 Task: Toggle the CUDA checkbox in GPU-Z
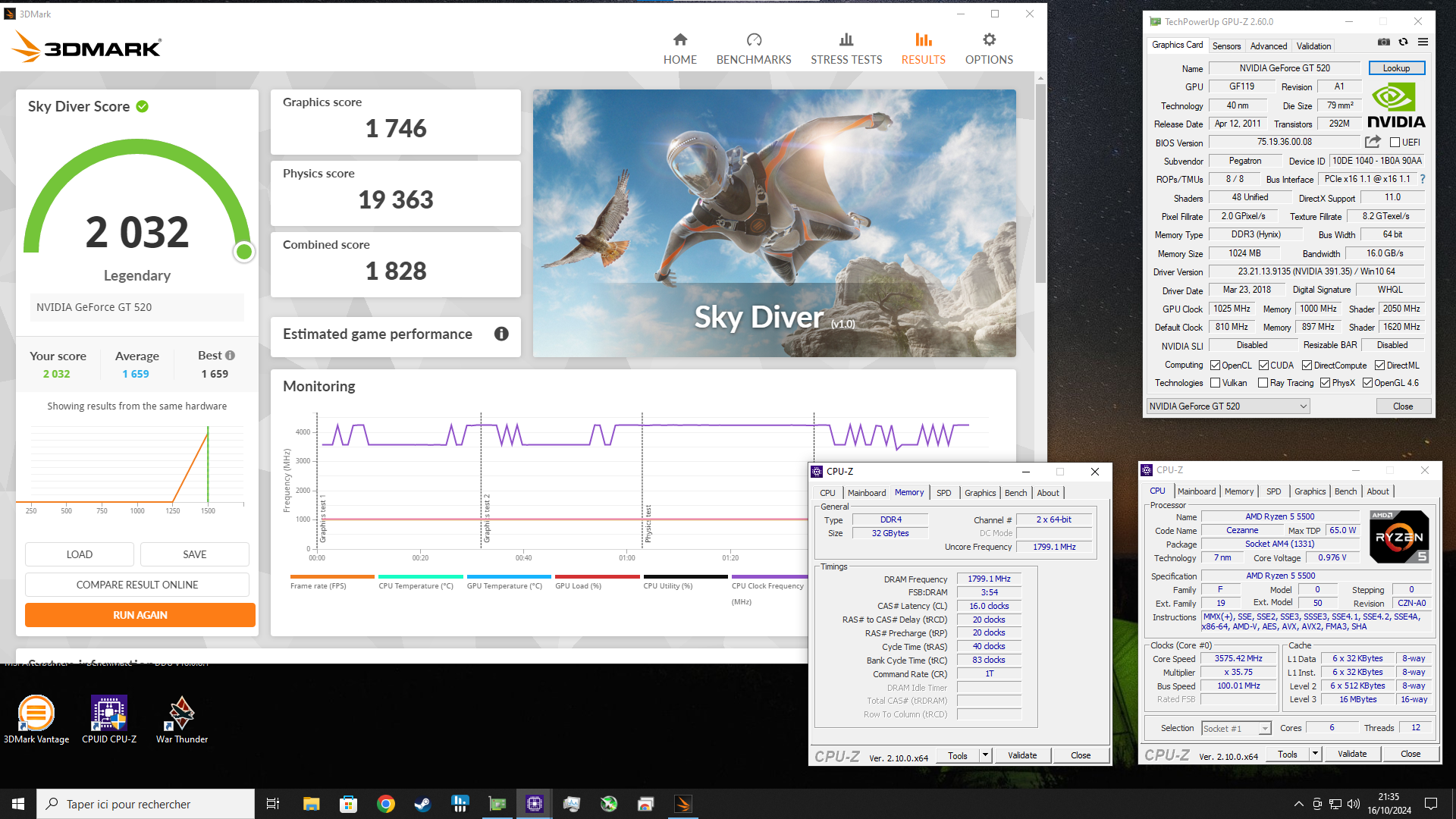pyautogui.click(x=1263, y=366)
